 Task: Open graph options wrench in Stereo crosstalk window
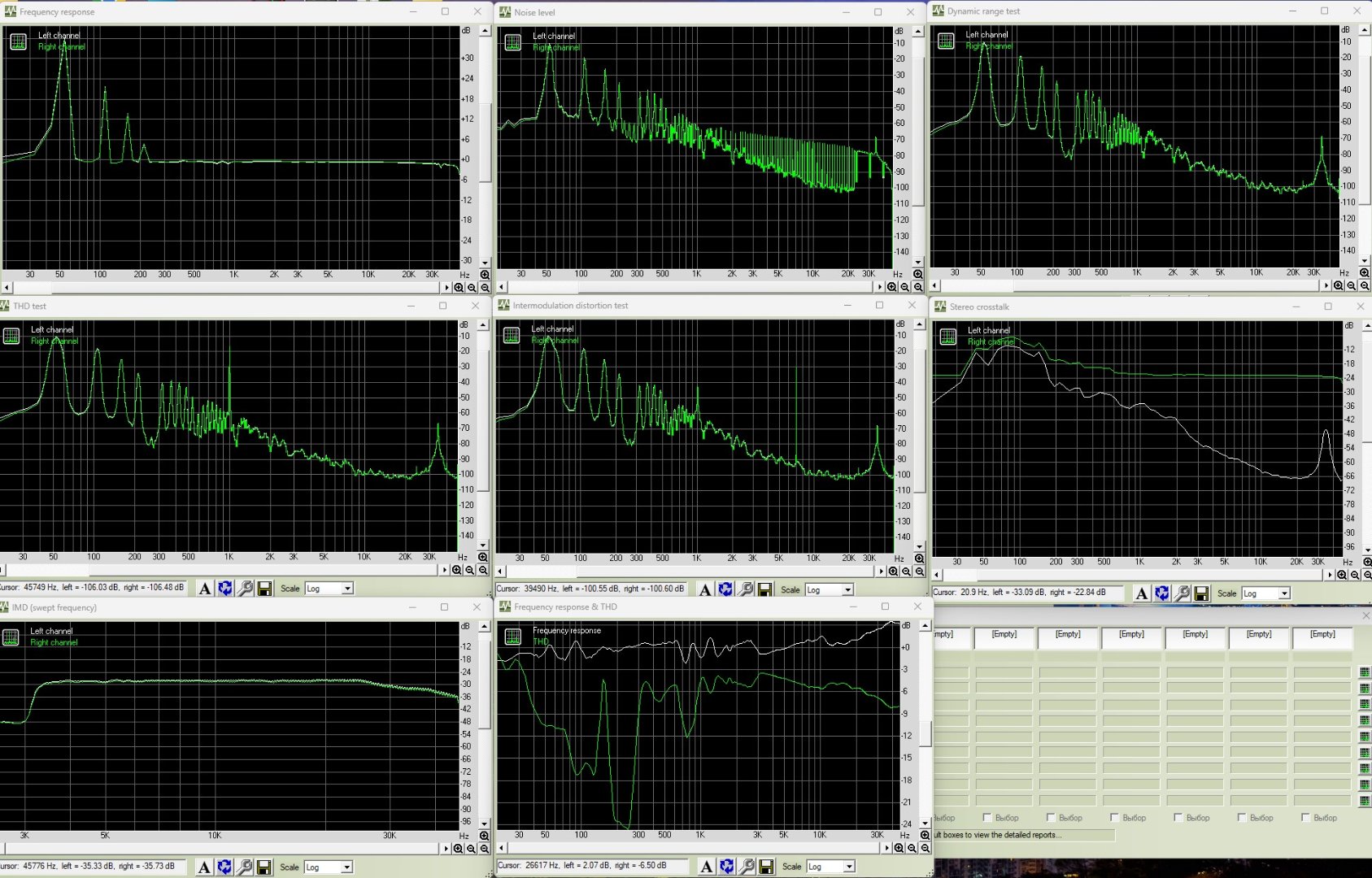click(x=1182, y=593)
